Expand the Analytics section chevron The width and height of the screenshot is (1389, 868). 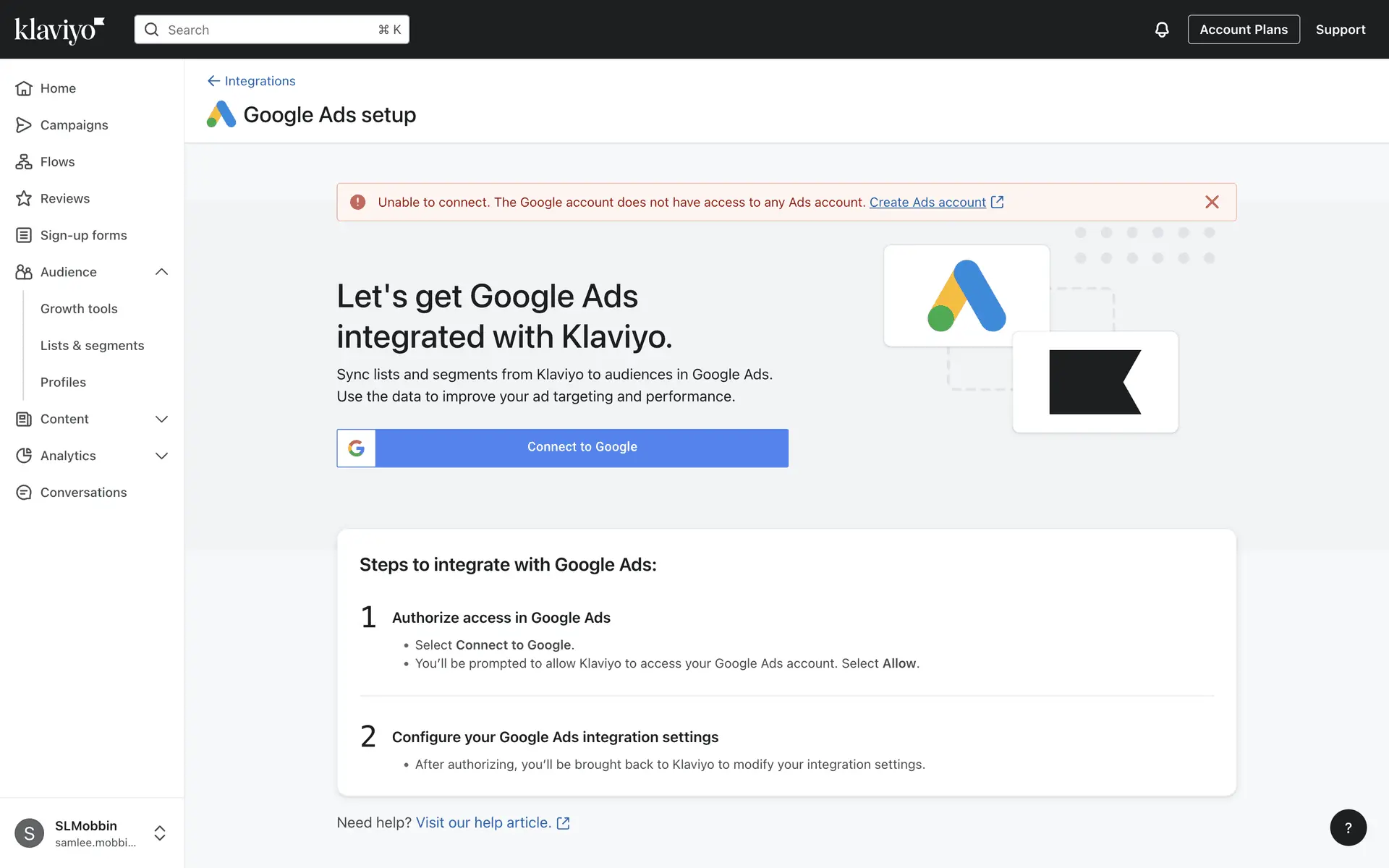click(x=161, y=456)
